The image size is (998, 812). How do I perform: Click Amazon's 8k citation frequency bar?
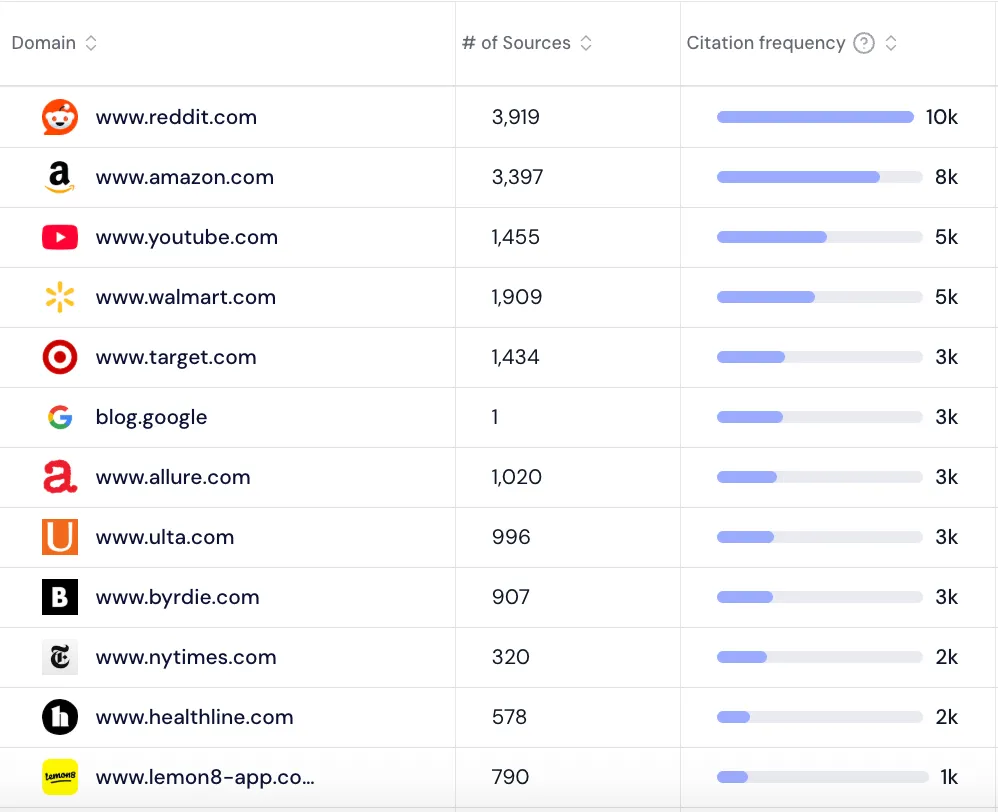pos(820,178)
